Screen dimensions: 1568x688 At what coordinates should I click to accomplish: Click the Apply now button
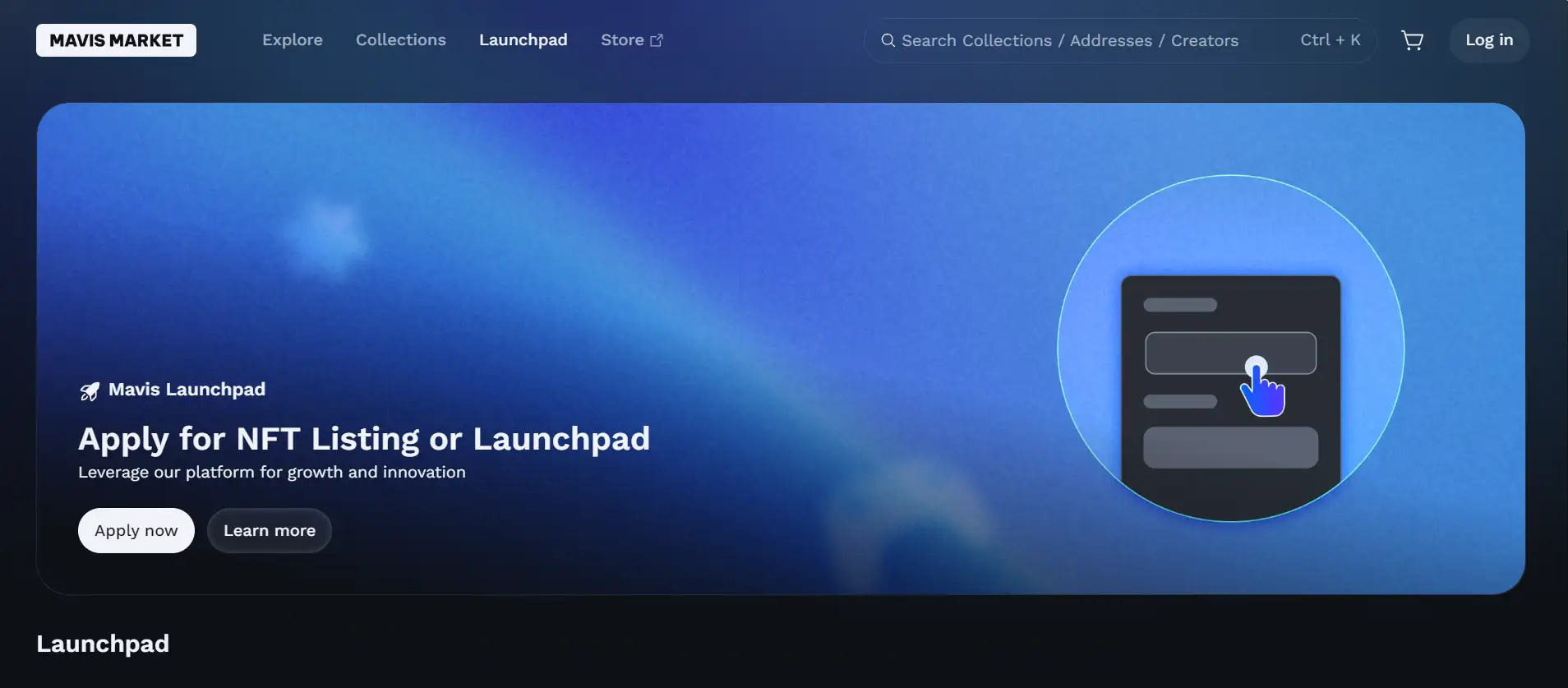tap(136, 530)
